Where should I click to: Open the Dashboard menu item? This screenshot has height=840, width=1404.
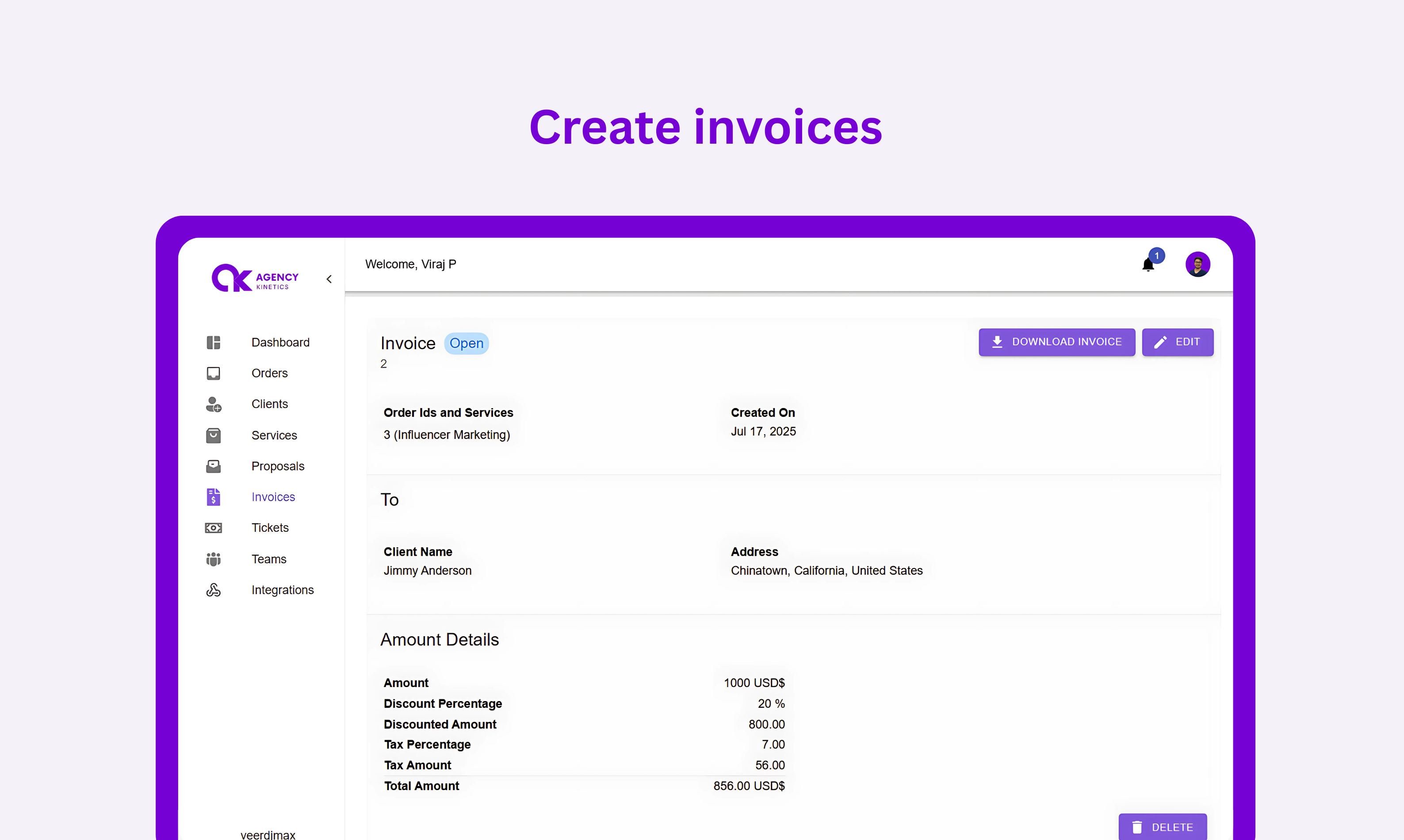click(x=280, y=343)
